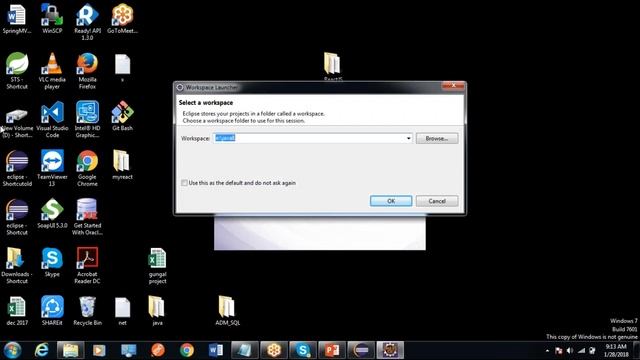Switch to Word in the taskbar
The height and width of the screenshot is (360, 640).
[216, 350]
